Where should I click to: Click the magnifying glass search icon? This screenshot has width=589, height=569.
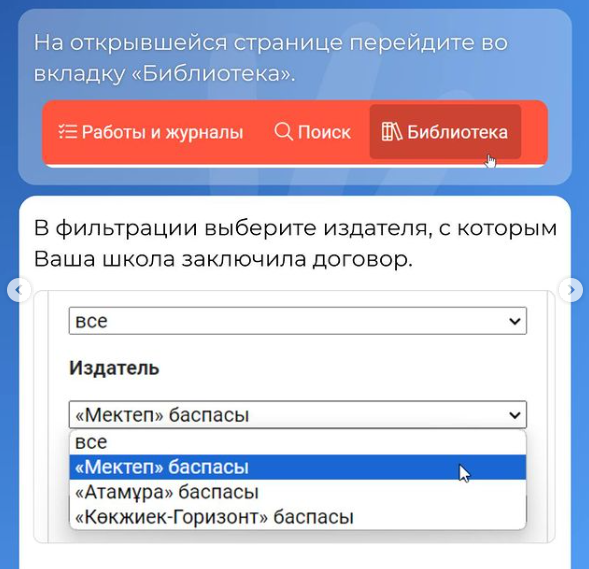point(283,132)
